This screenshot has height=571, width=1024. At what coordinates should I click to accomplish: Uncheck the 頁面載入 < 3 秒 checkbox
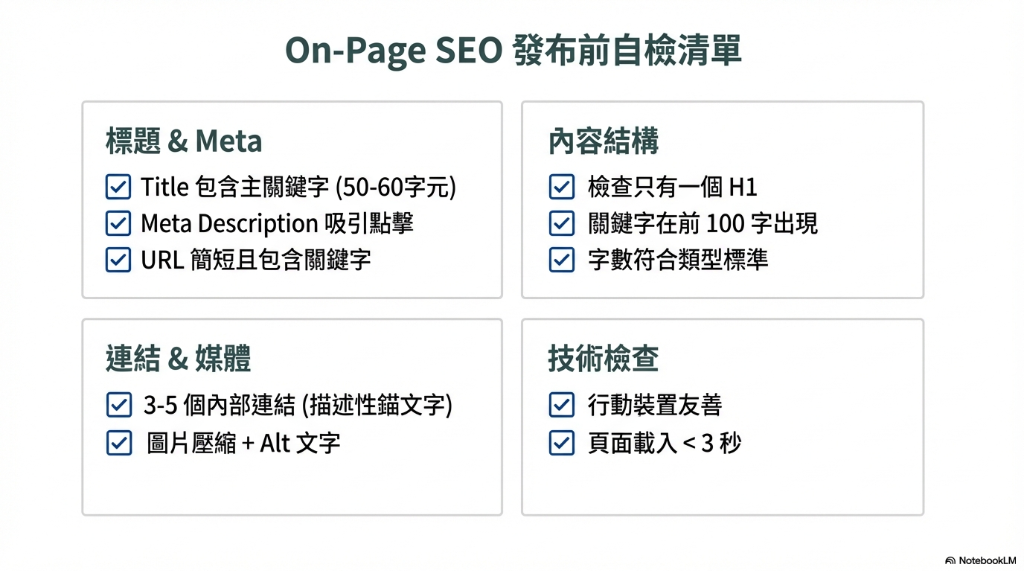pyautogui.click(x=561, y=442)
